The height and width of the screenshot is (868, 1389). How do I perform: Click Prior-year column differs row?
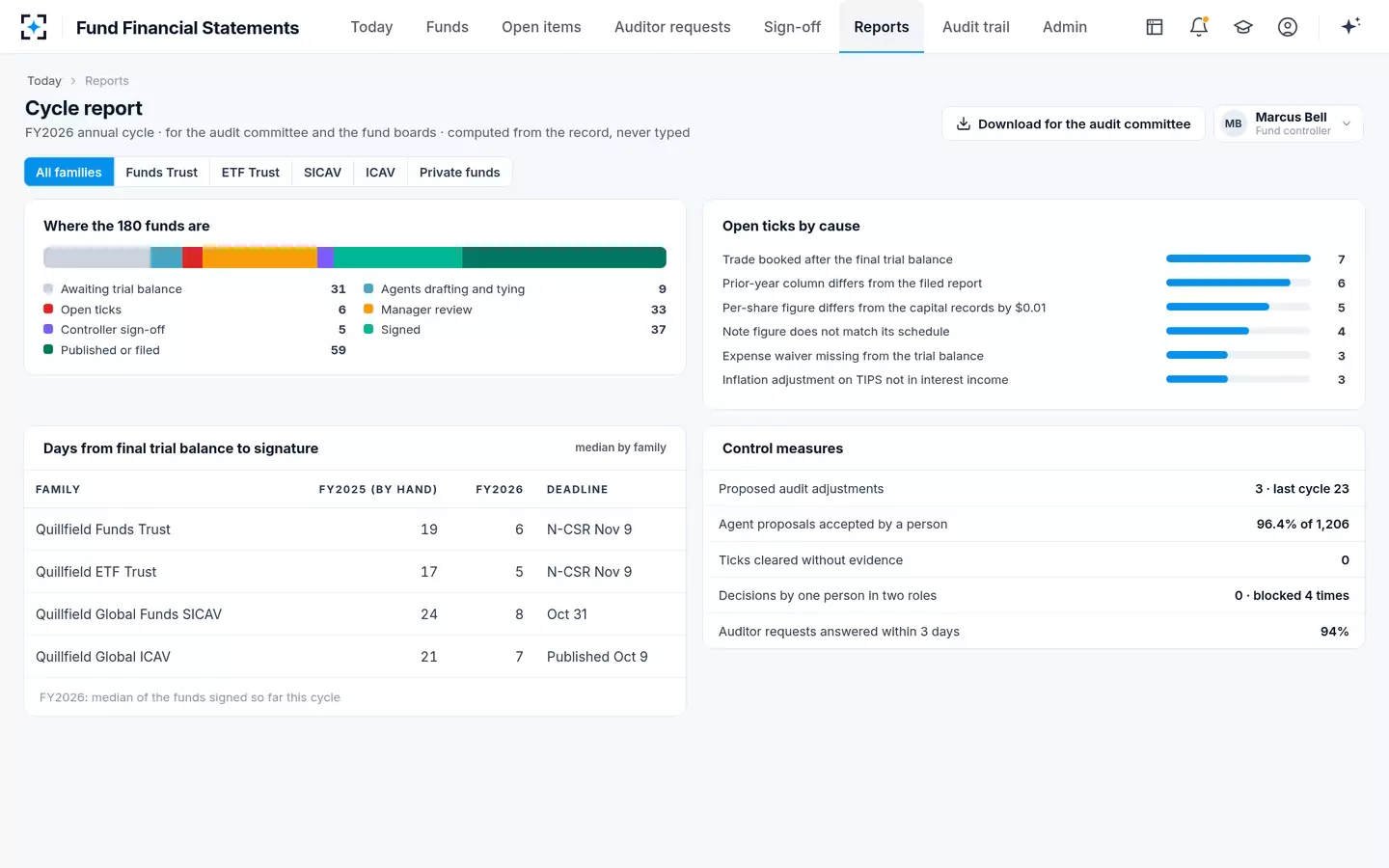coord(1034,284)
